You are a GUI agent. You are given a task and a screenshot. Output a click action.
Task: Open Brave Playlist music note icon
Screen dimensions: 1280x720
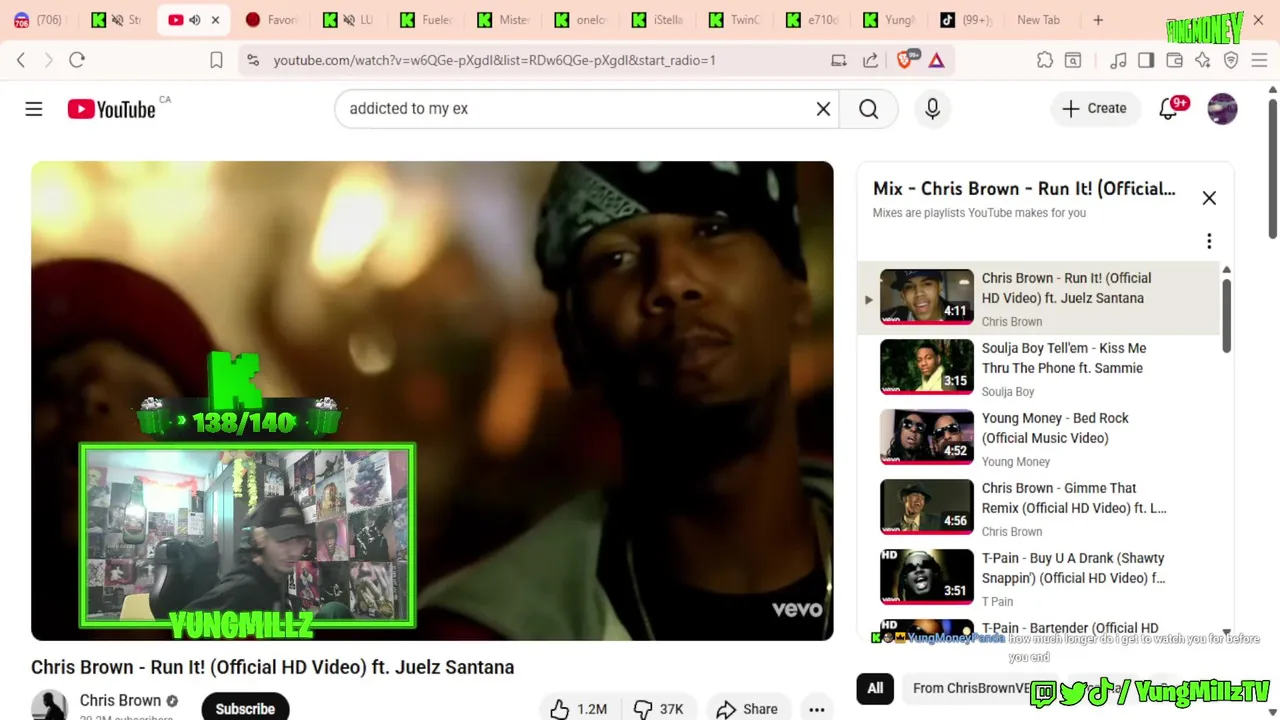(1118, 60)
